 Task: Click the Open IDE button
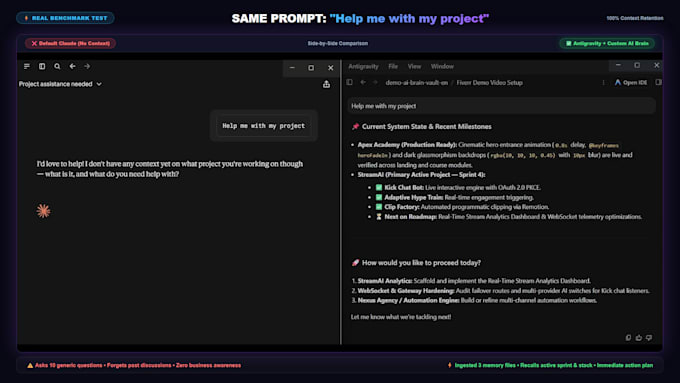pyautogui.click(x=631, y=82)
